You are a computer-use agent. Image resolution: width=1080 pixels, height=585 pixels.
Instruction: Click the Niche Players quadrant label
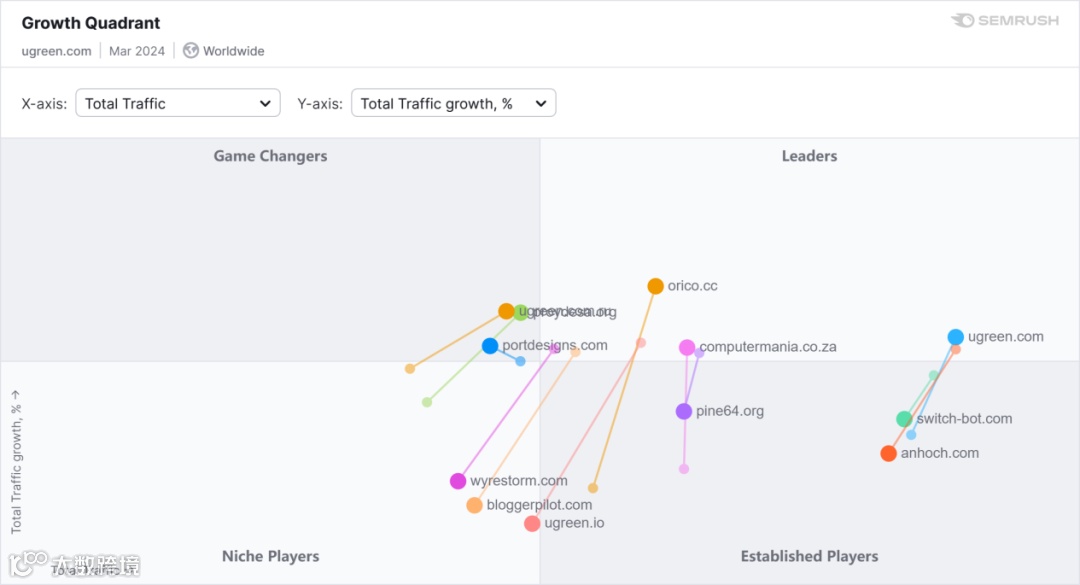[270, 556]
